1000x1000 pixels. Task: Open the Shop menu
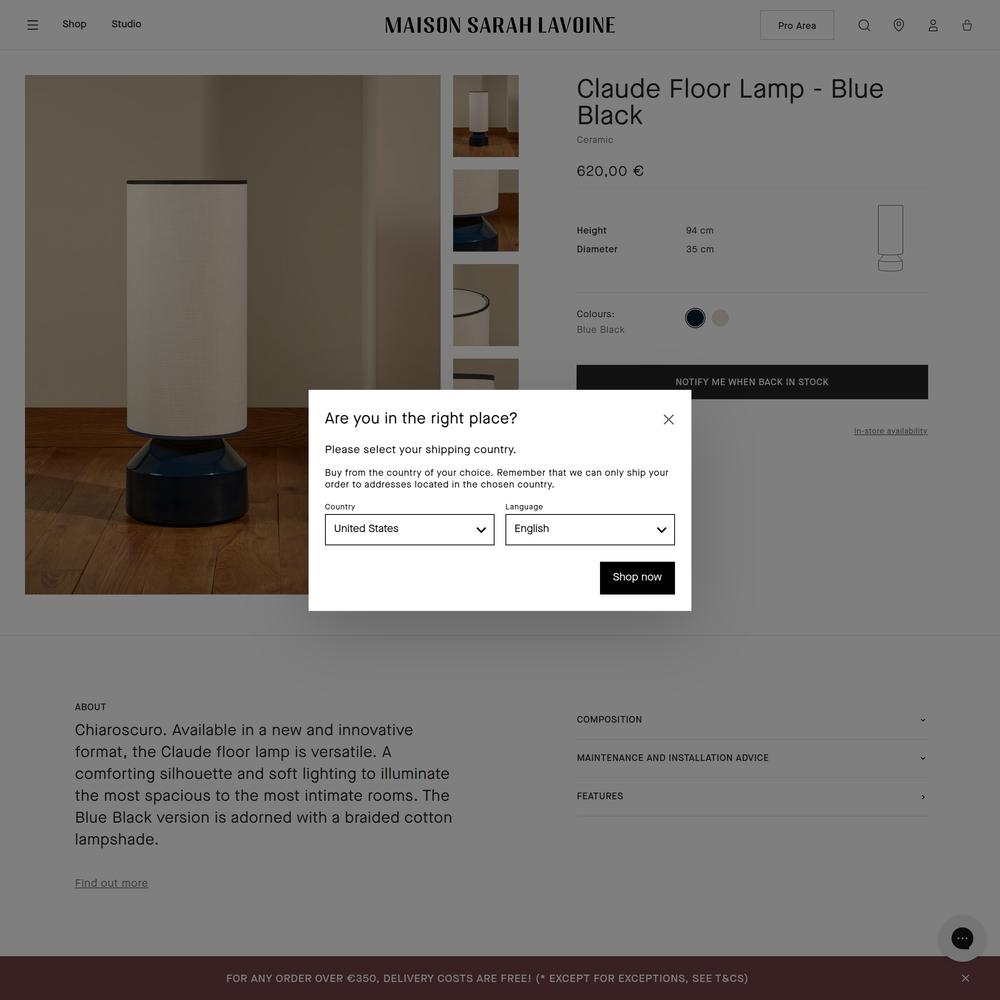(x=74, y=24)
